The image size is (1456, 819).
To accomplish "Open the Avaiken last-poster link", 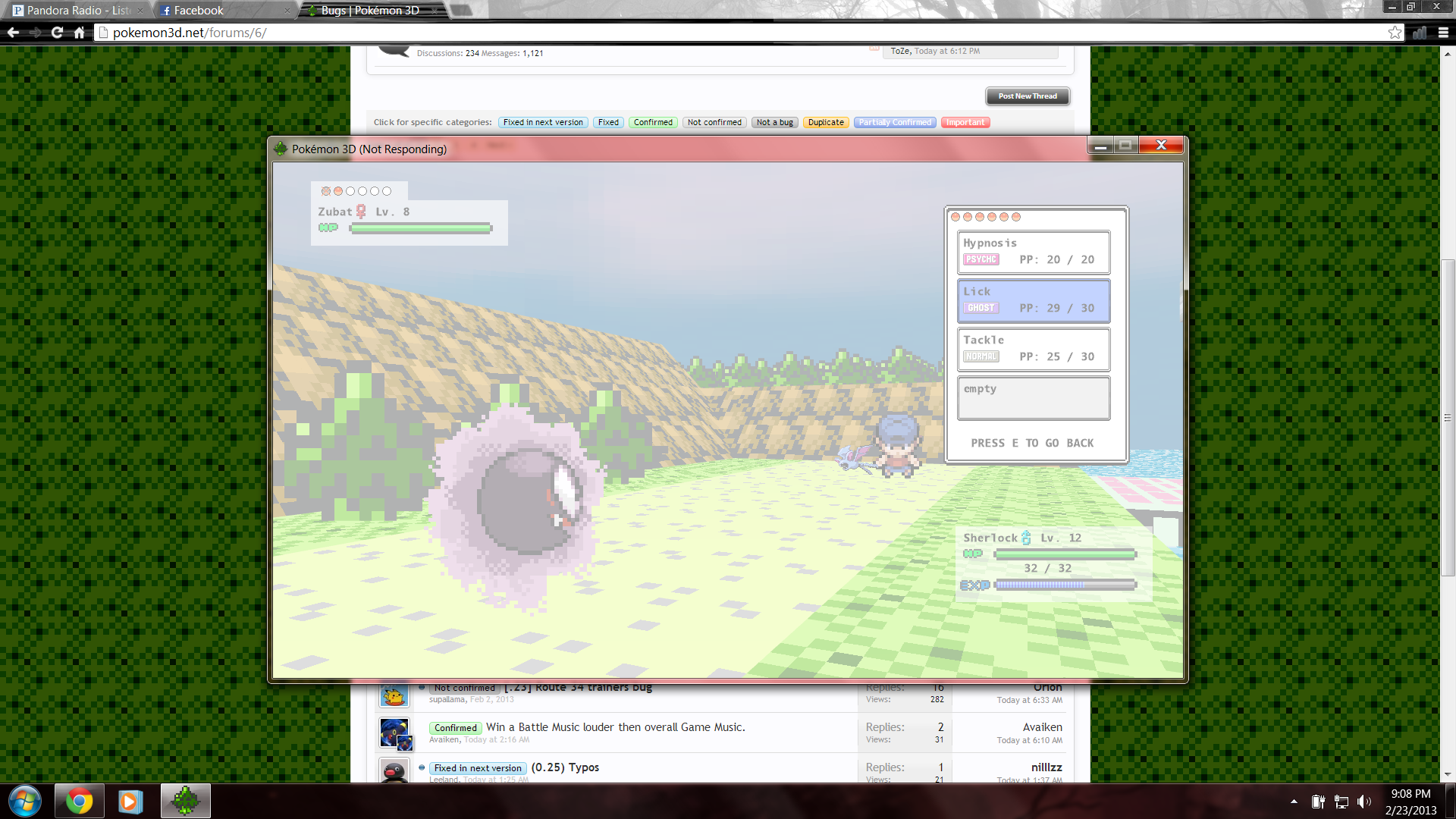I will [x=1042, y=727].
